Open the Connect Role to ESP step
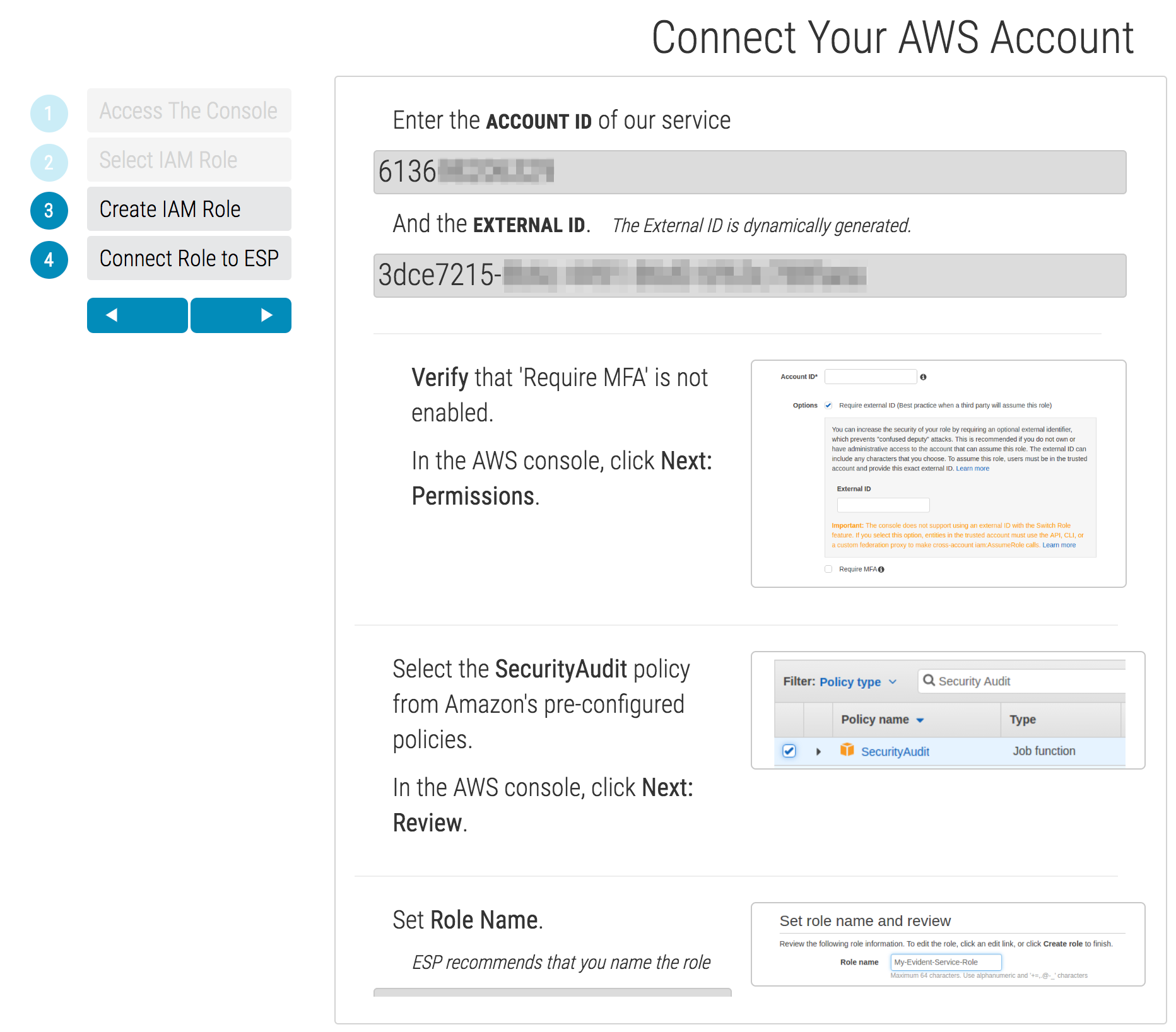The width and height of the screenshot is (1176, 1032). pyautogui.click(x=189, y=259)
